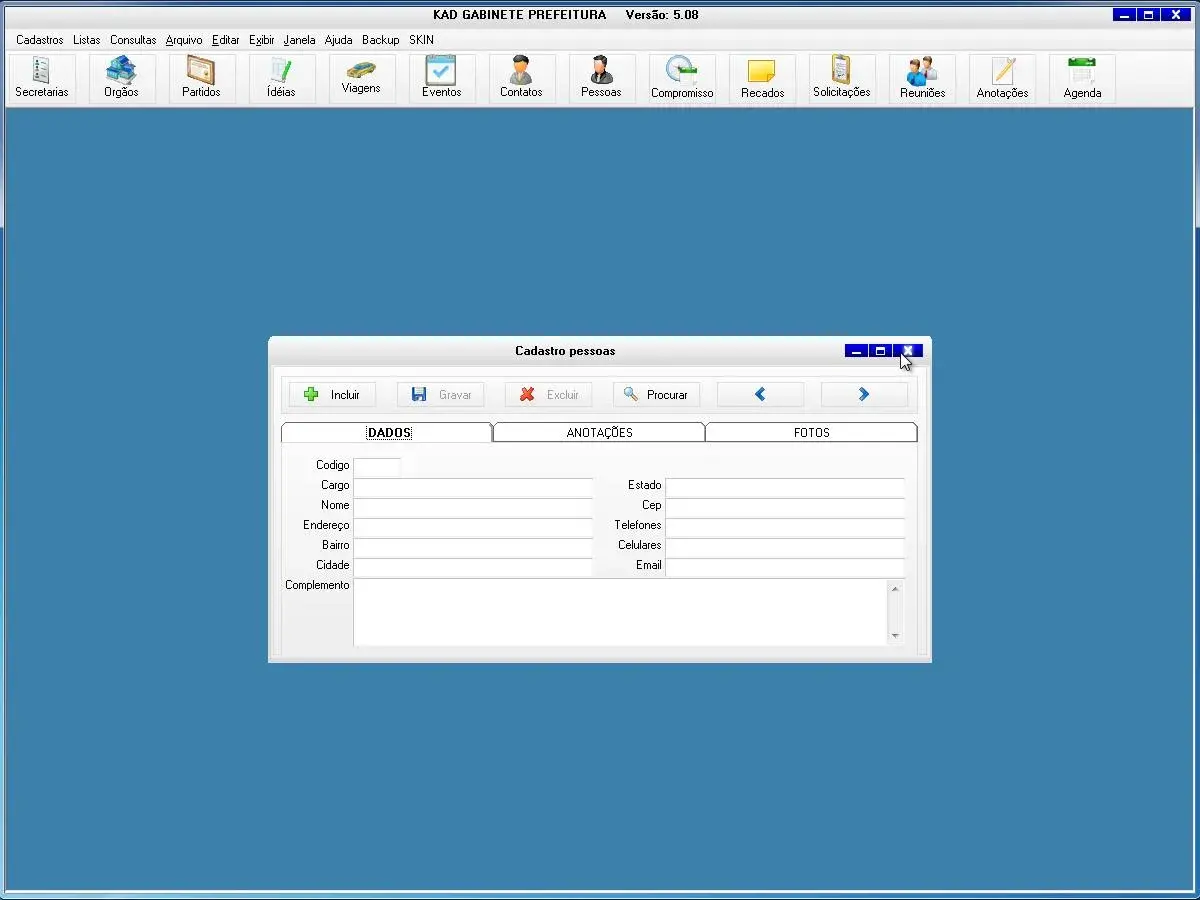Focus the Codigo input field
The image size is (1200, 900).
(377, 467)
